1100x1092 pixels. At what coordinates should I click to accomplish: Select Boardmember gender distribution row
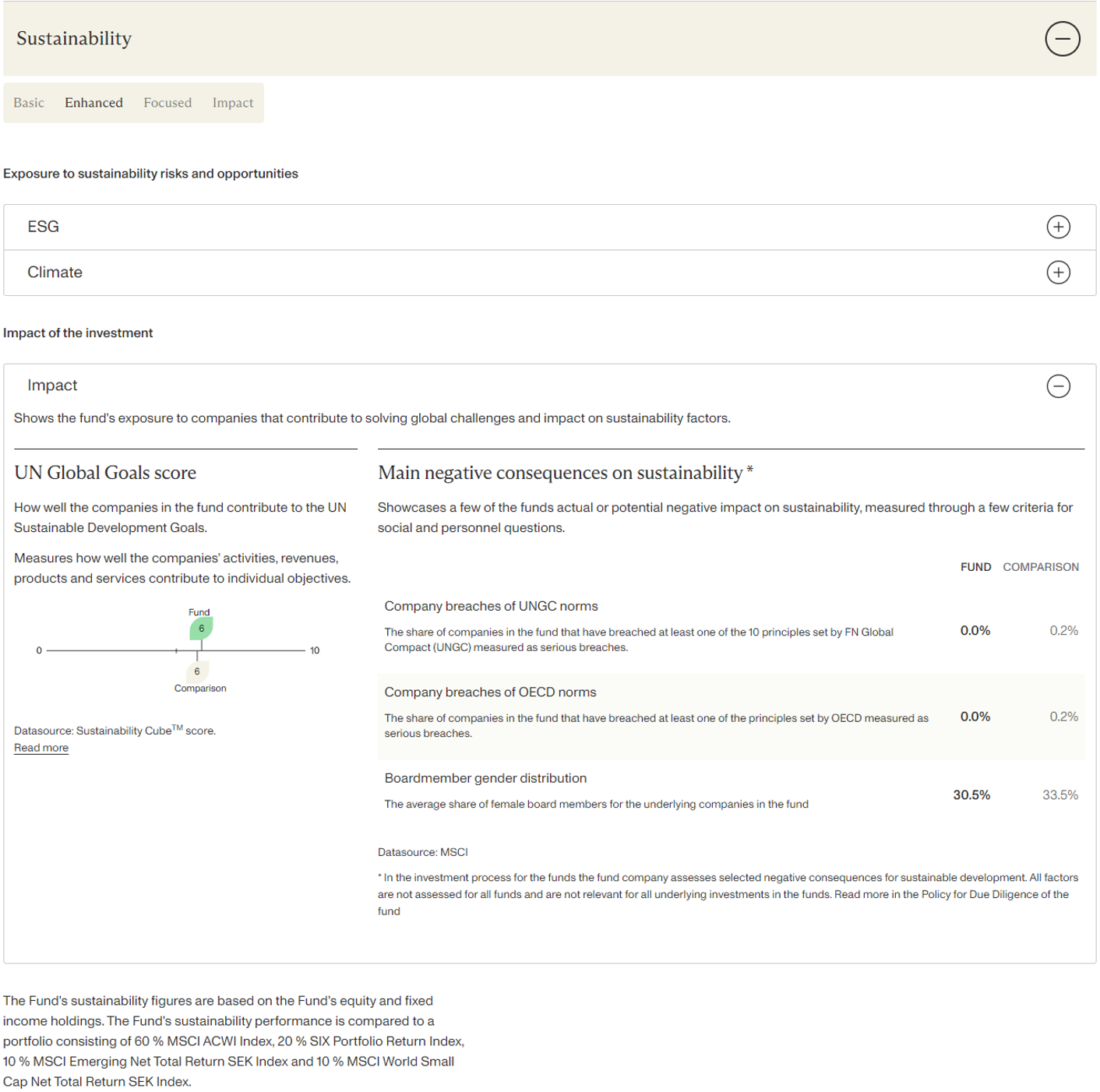coord(485,778)
